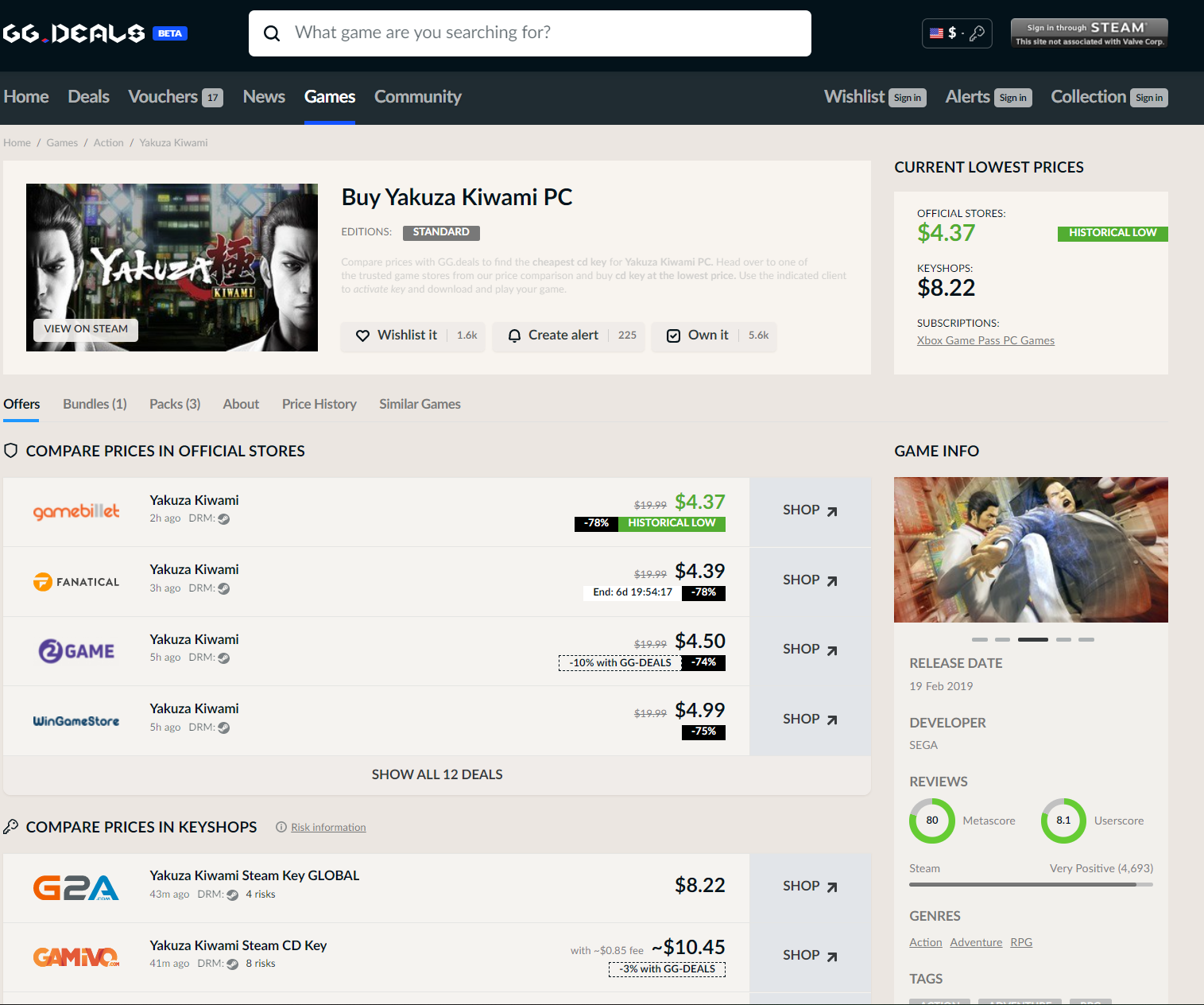Switch to the Packs (3) tab
The height and width of the screenshot is (1005, 1204).
coord(175,404)
